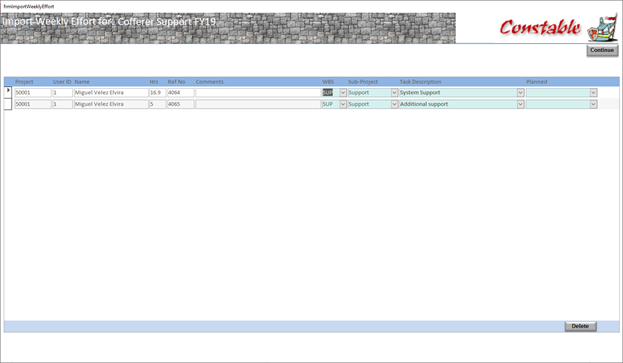The height and width of the screenshot is (363, 623).
Task: Click the 'Comments' column header
Action: pos(209,82)
